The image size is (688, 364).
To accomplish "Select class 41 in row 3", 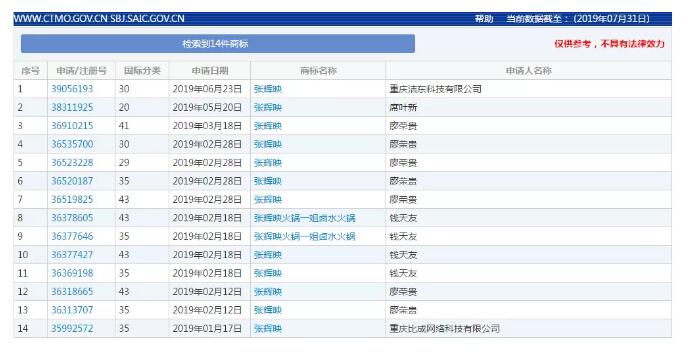I will [x=124, y=126].
